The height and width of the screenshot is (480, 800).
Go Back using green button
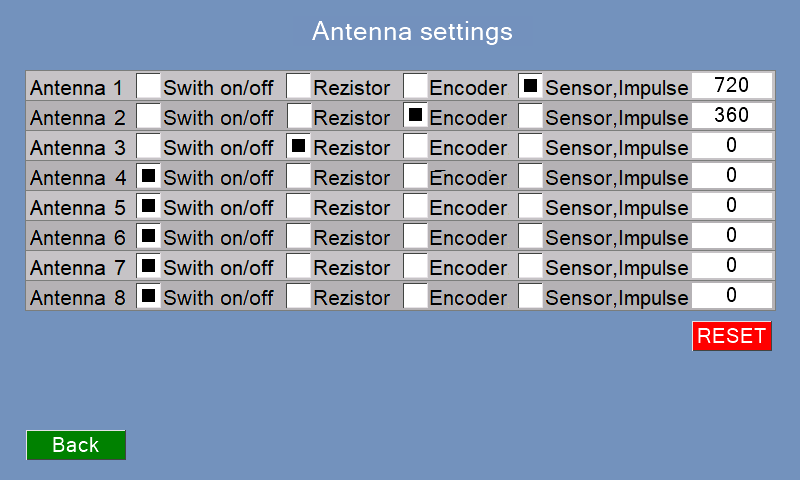76,445
